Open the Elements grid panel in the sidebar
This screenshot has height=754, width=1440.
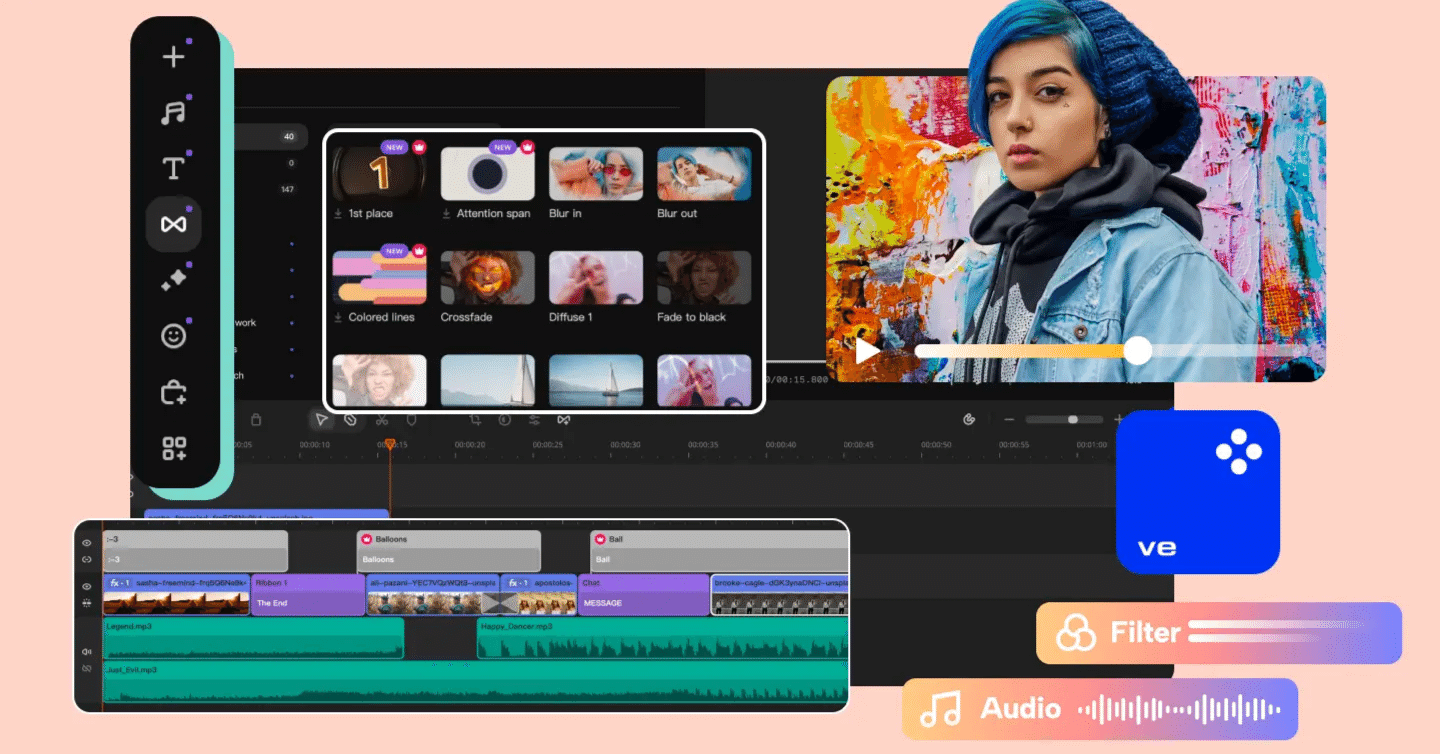point(174,448)
